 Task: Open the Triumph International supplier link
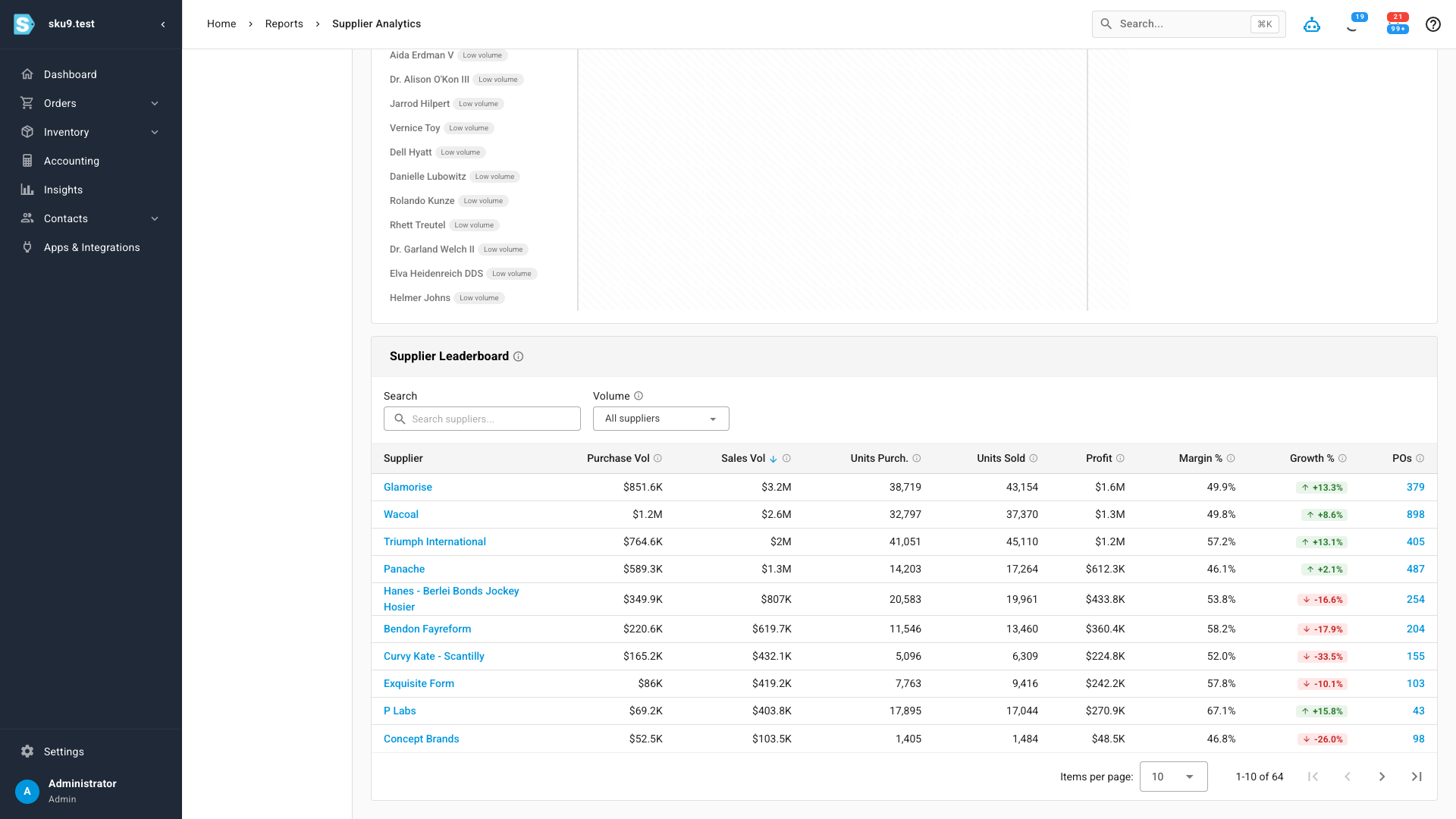tap(435, 541)
